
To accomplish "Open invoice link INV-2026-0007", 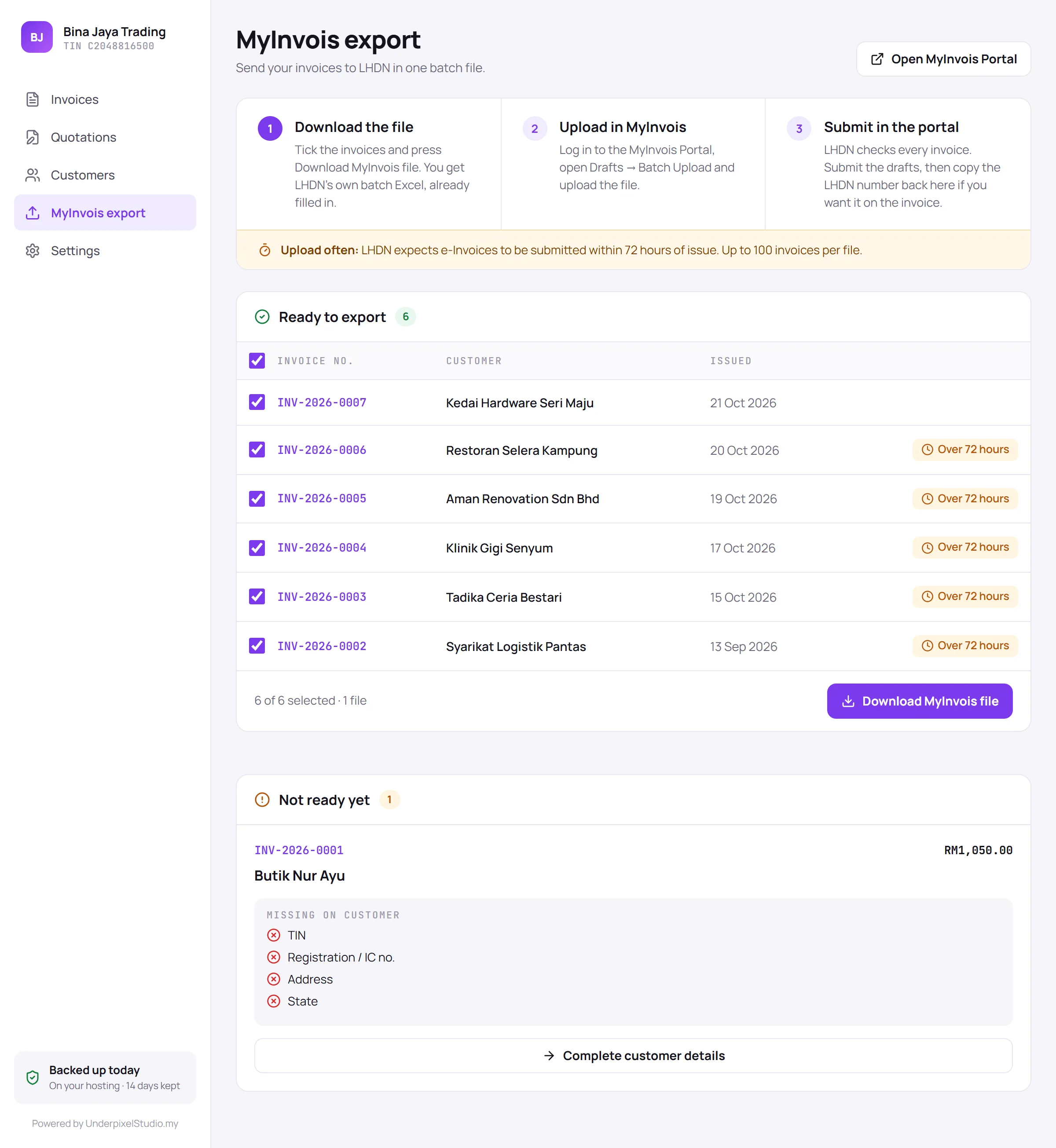I will (322, 402).
